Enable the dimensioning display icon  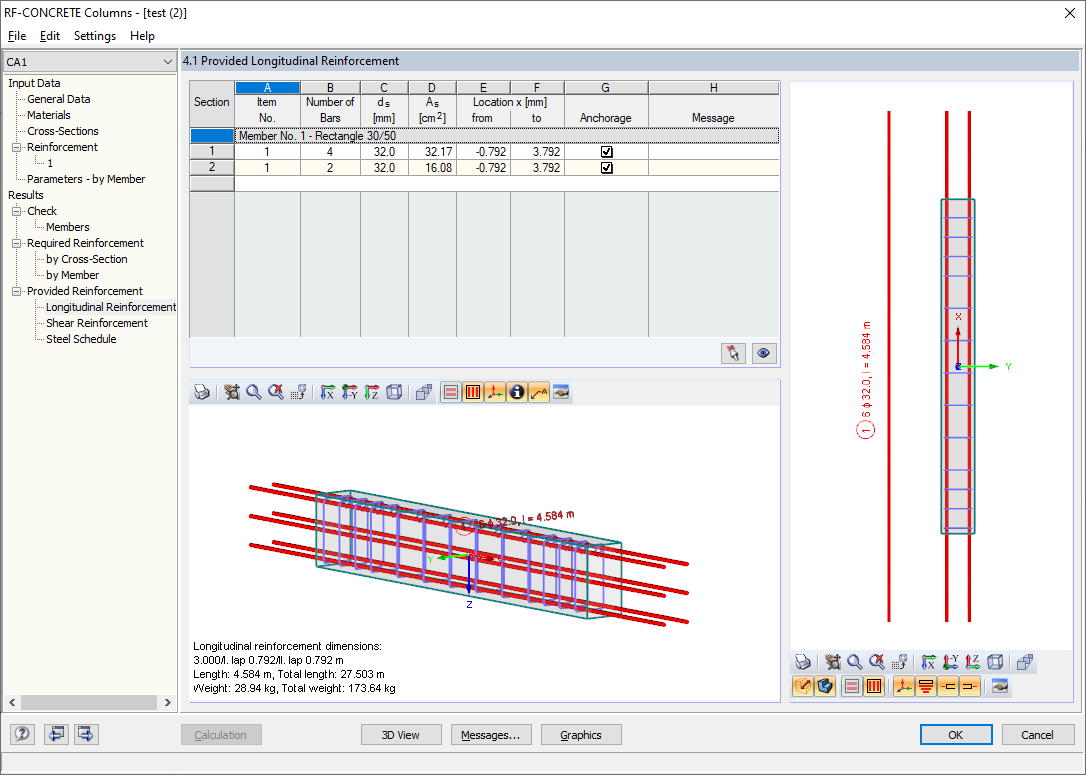pos(539,392)
